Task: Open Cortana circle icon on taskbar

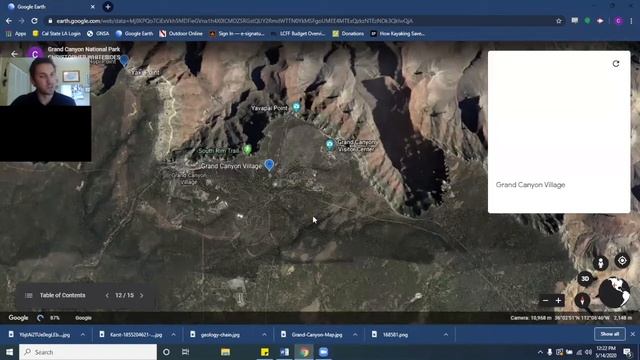Action: point(166,352)
